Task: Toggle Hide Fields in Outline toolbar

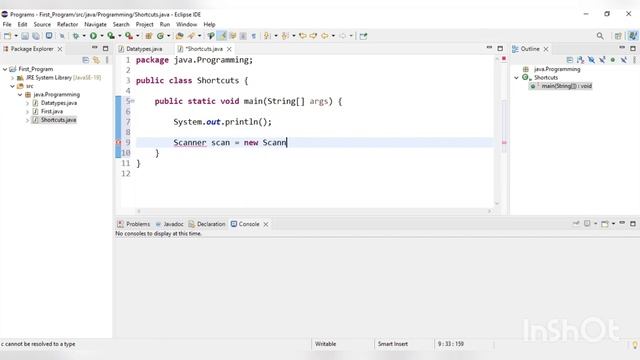Action: [x=591, y=60]
